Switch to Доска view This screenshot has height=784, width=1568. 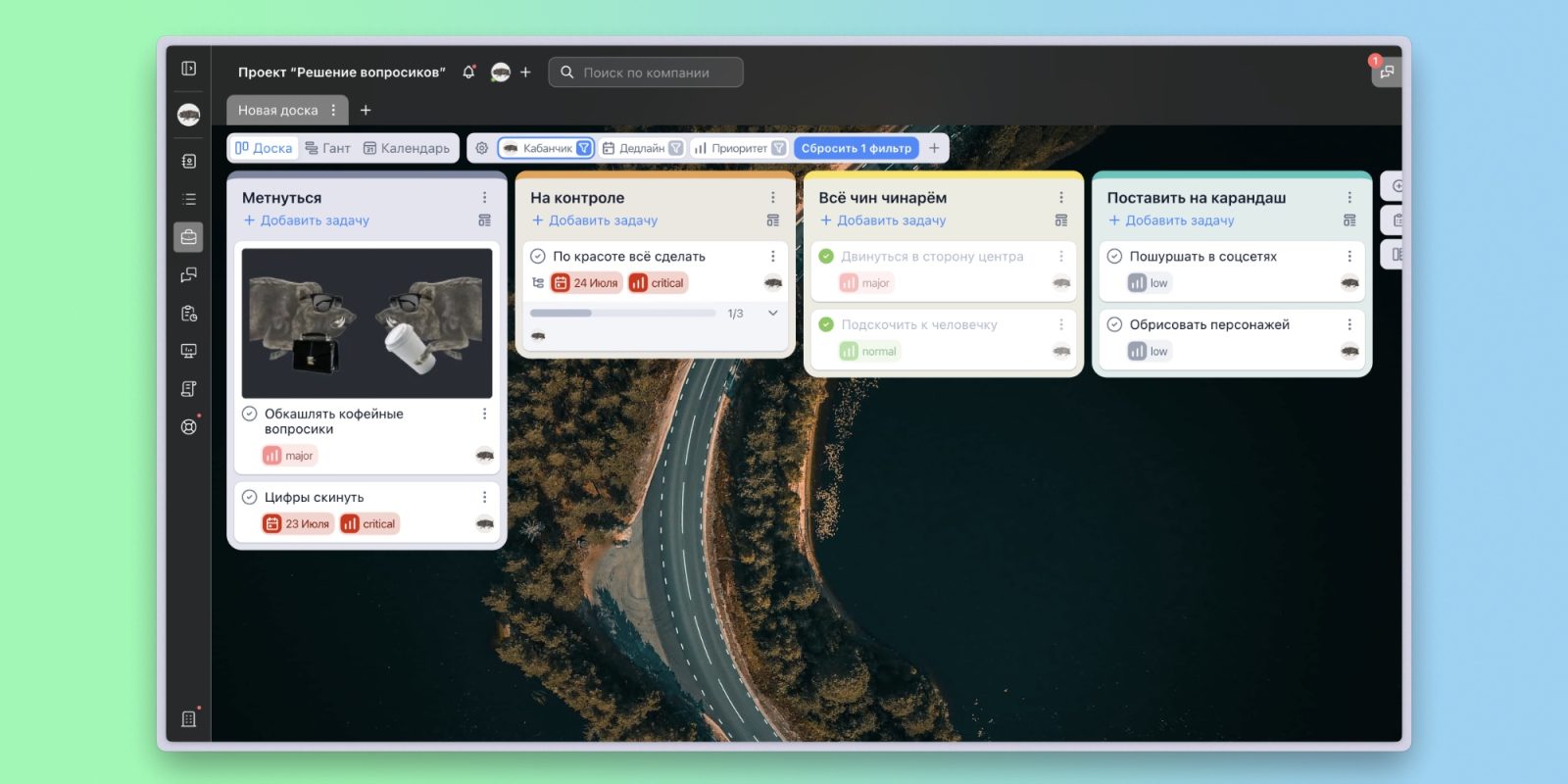(x=264, y=148)
